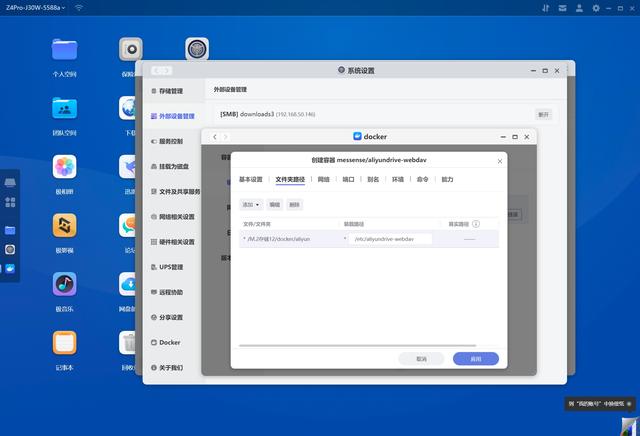Click 取消 button in container dialog
640x436 pixels.
[421, 359]
